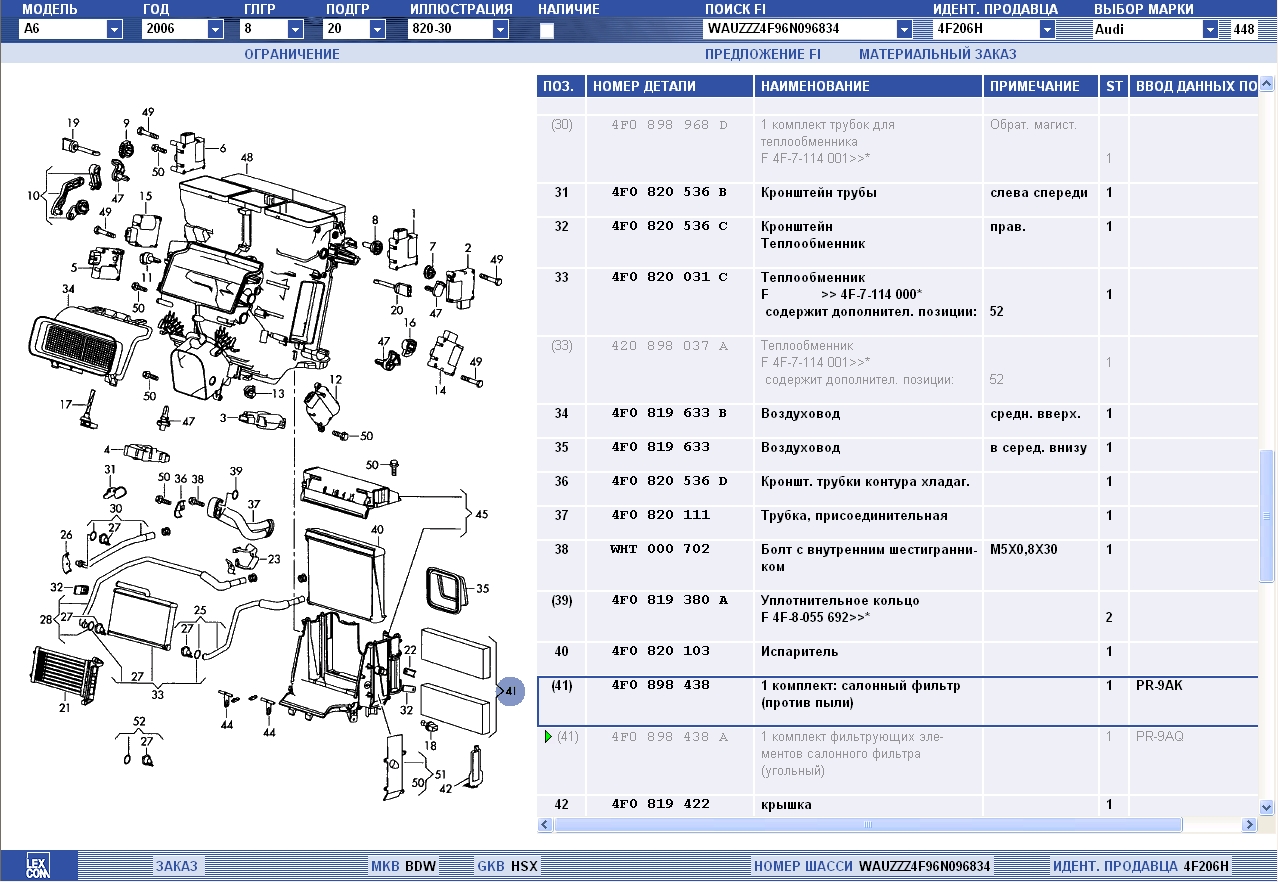The width and height of the screenshot is (1278, 882).
Task: Select part number 4F0 820 536 D
Action: click(x=669, y=482)
